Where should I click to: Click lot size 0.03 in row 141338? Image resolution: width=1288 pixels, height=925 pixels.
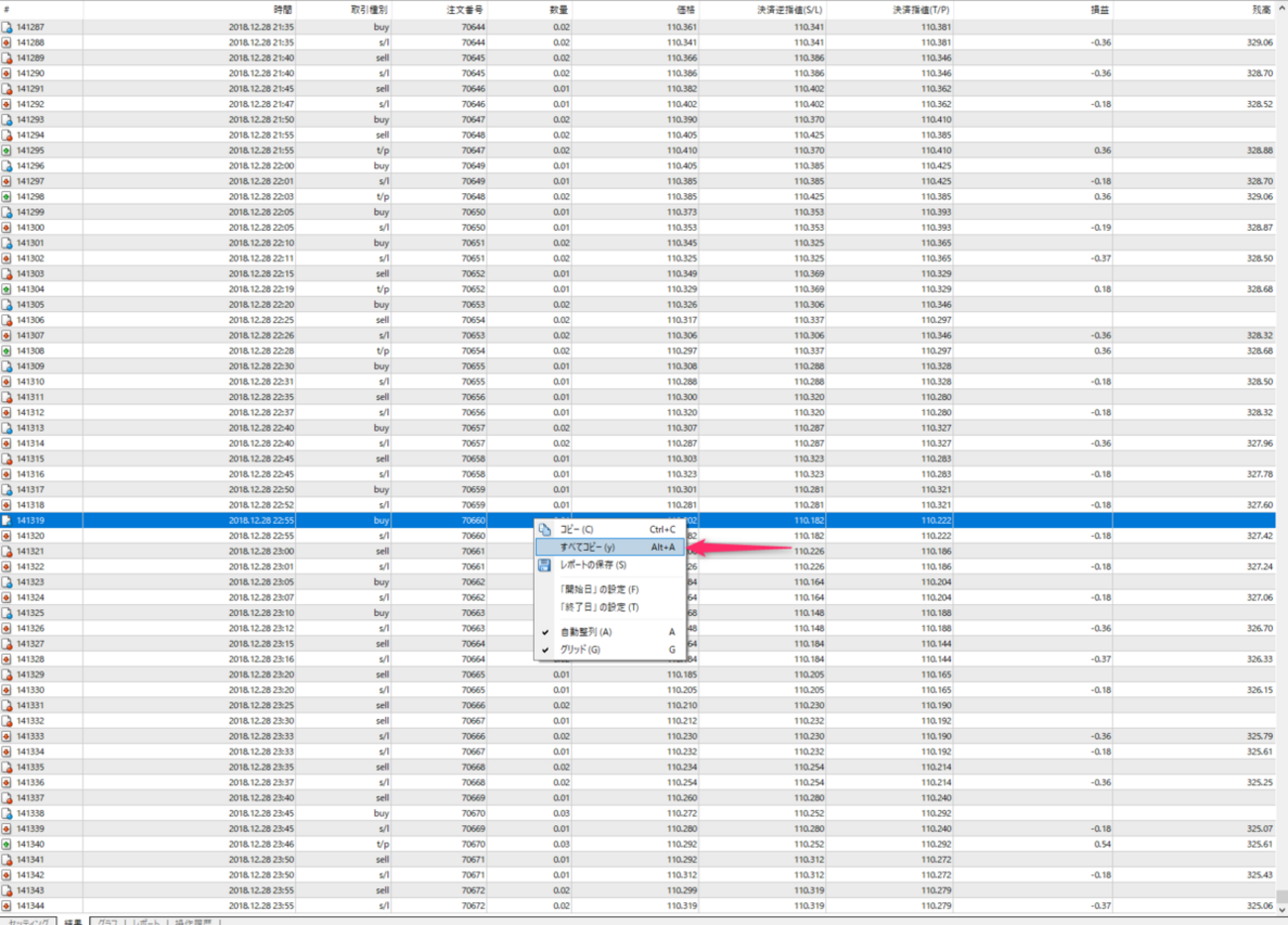[561, 813]
